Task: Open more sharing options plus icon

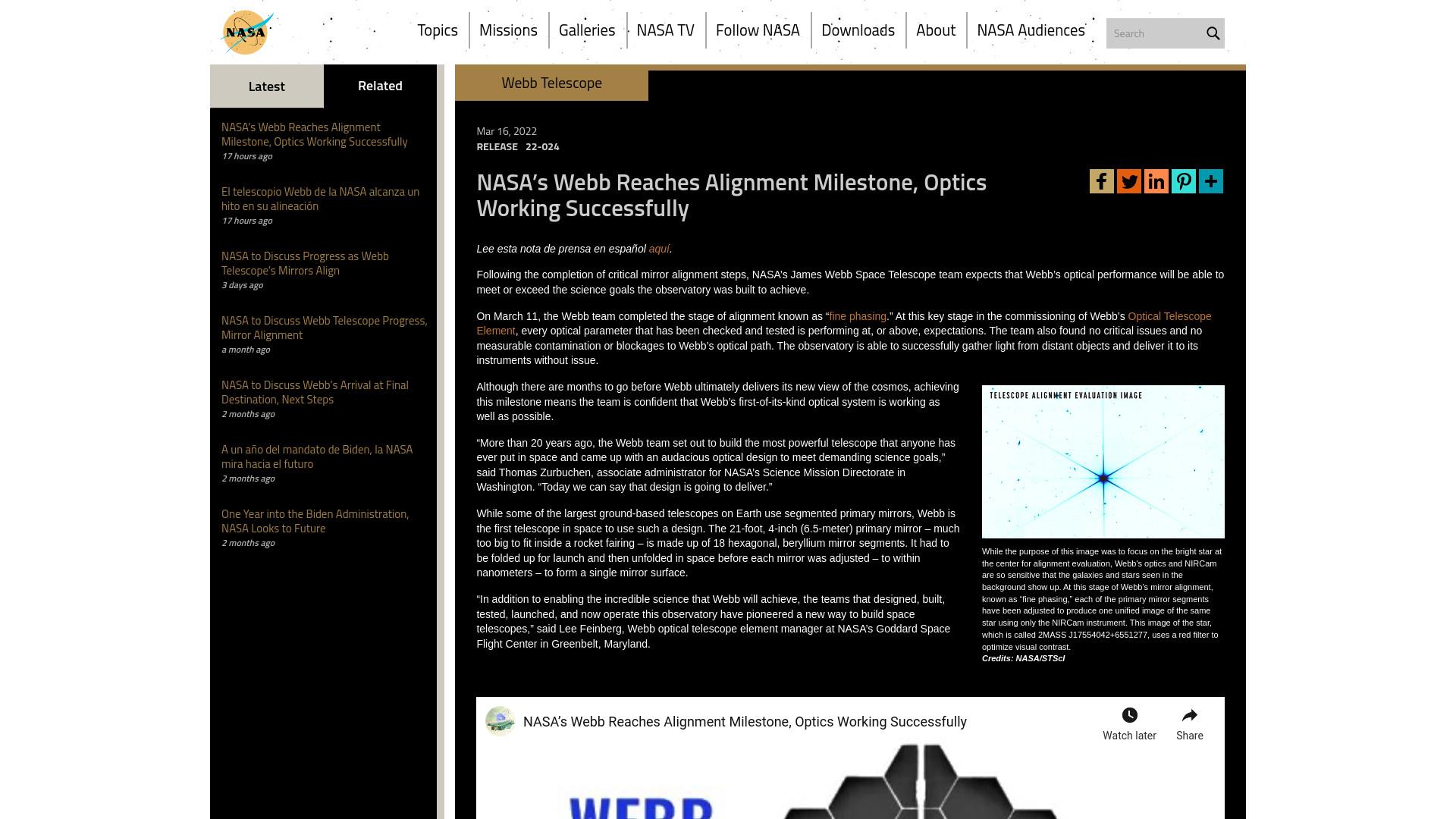Action: [1211, 181]
